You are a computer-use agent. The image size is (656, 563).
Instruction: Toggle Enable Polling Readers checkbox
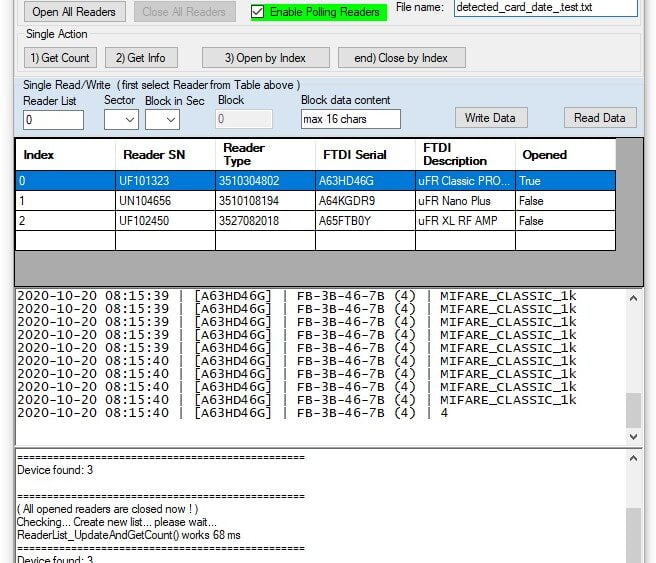pyautogui.click(x=258, y=12)
